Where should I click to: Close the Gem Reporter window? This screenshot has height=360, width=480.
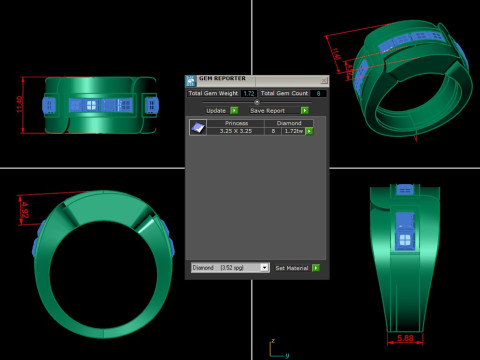coord(324,81)
